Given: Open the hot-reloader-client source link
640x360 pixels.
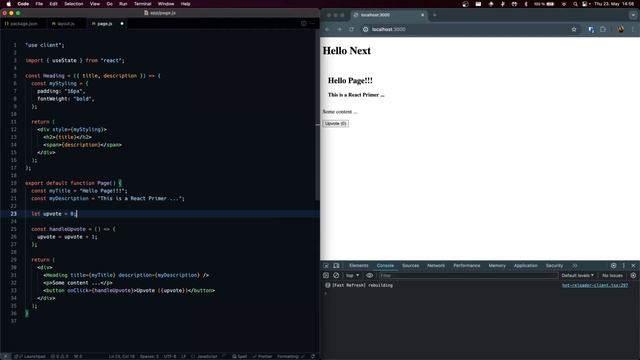Looking at the screenshot, I should point(595,285).
